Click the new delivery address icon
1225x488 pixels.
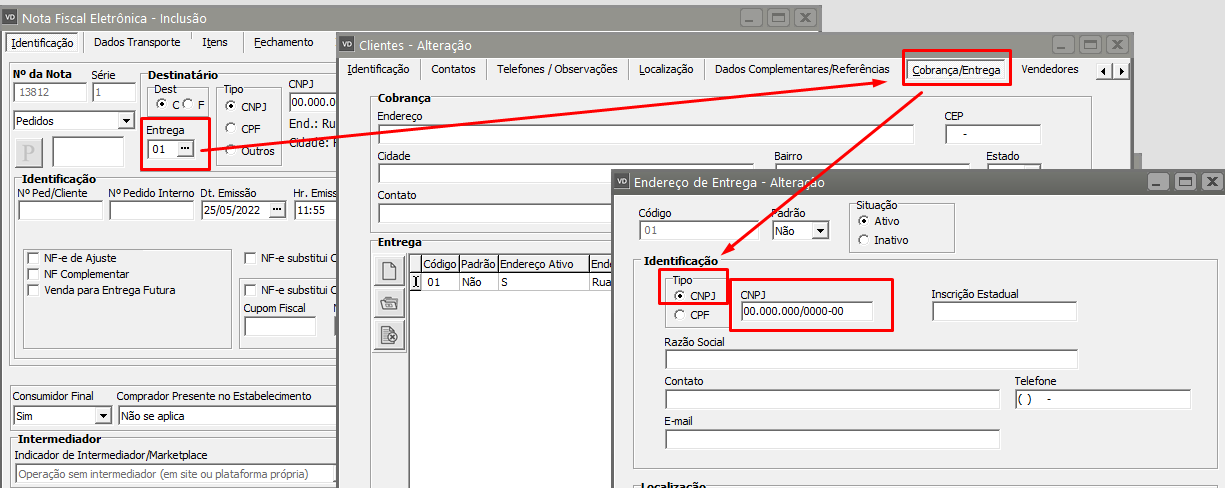[x=389, y=270]
